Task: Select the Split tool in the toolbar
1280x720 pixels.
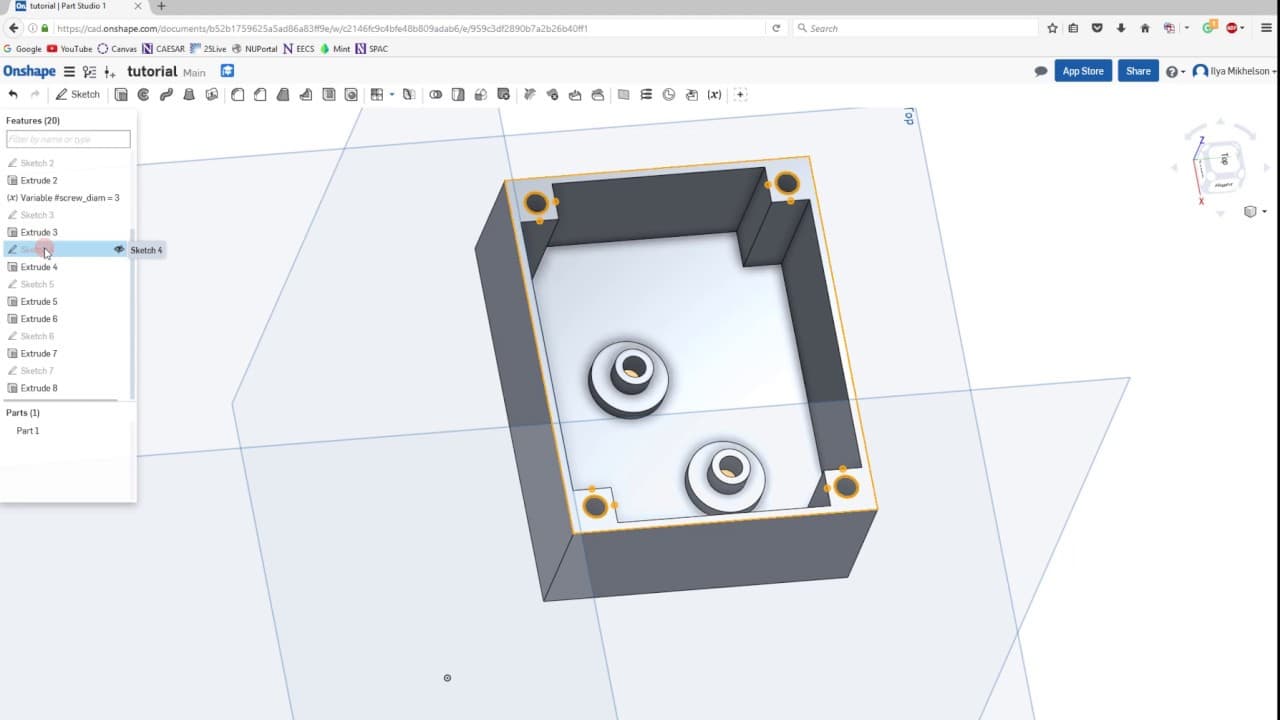Action: [x=458, y=95]
